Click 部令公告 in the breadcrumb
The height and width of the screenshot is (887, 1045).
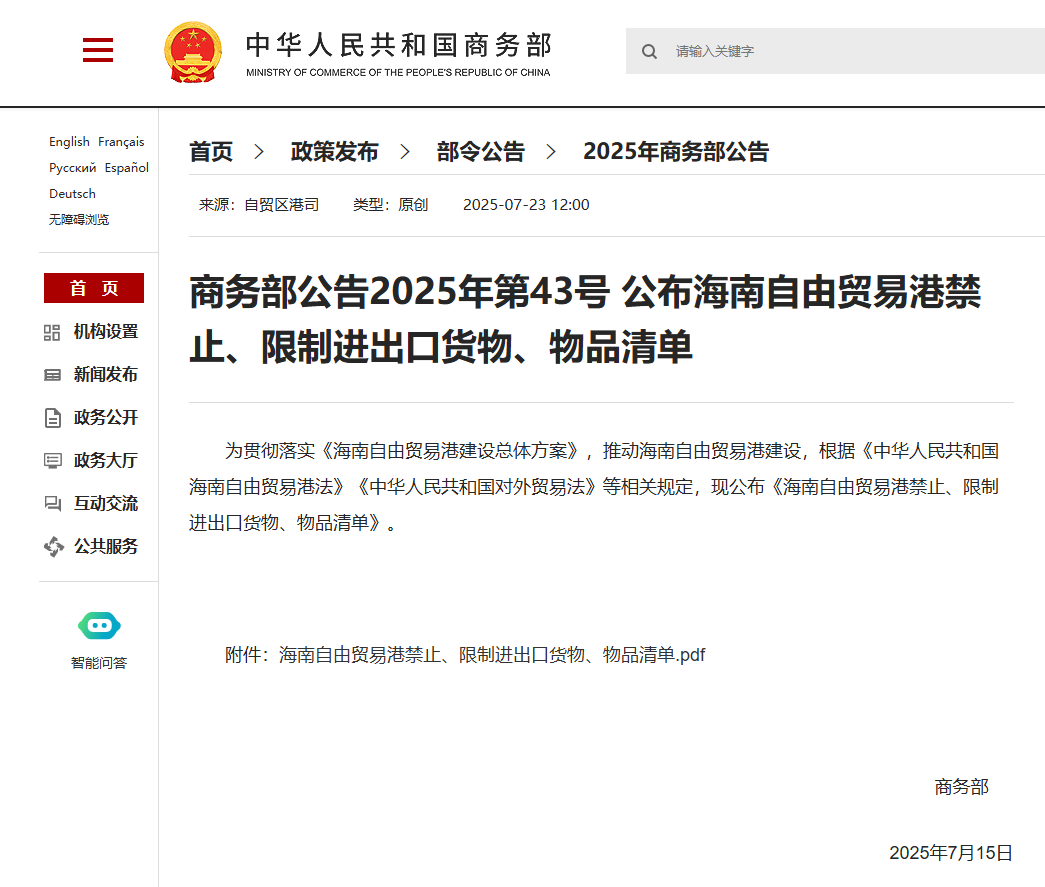click(481, 152)
